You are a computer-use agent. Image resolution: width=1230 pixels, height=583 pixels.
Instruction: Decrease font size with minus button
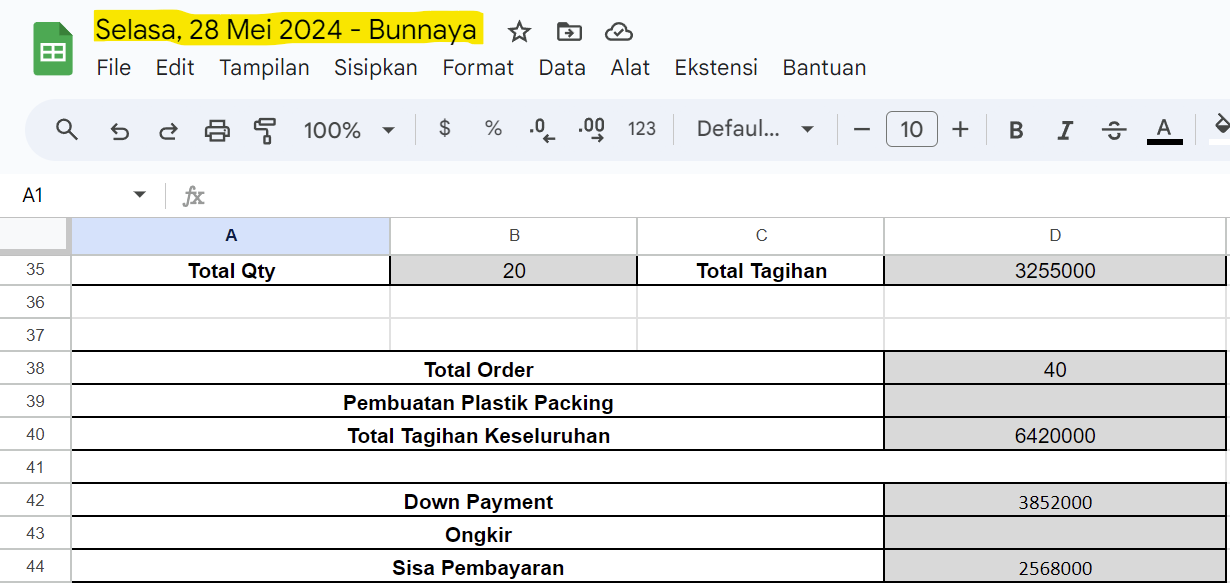(x=862, y=129)
